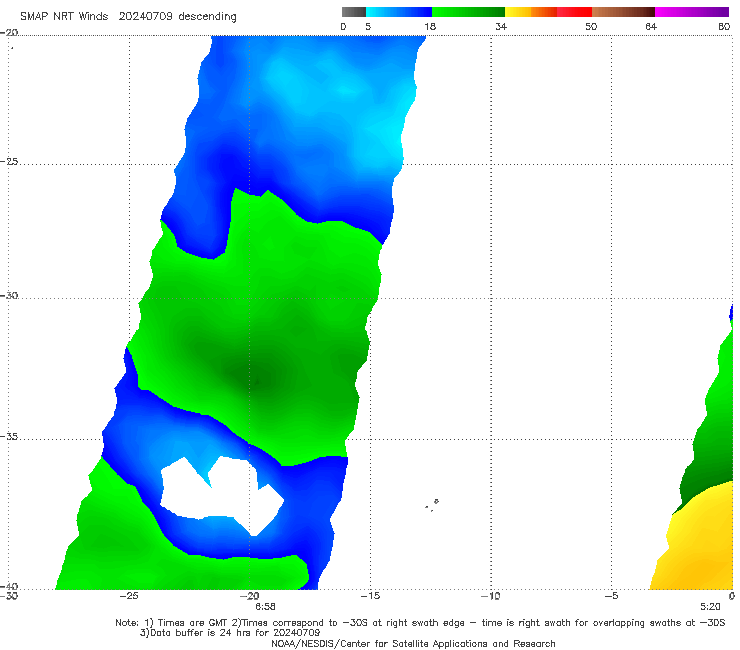Click the 'SMAP NRT Winds 20240709 descending' title
This screenshot has width=740, height=650.
128,17
